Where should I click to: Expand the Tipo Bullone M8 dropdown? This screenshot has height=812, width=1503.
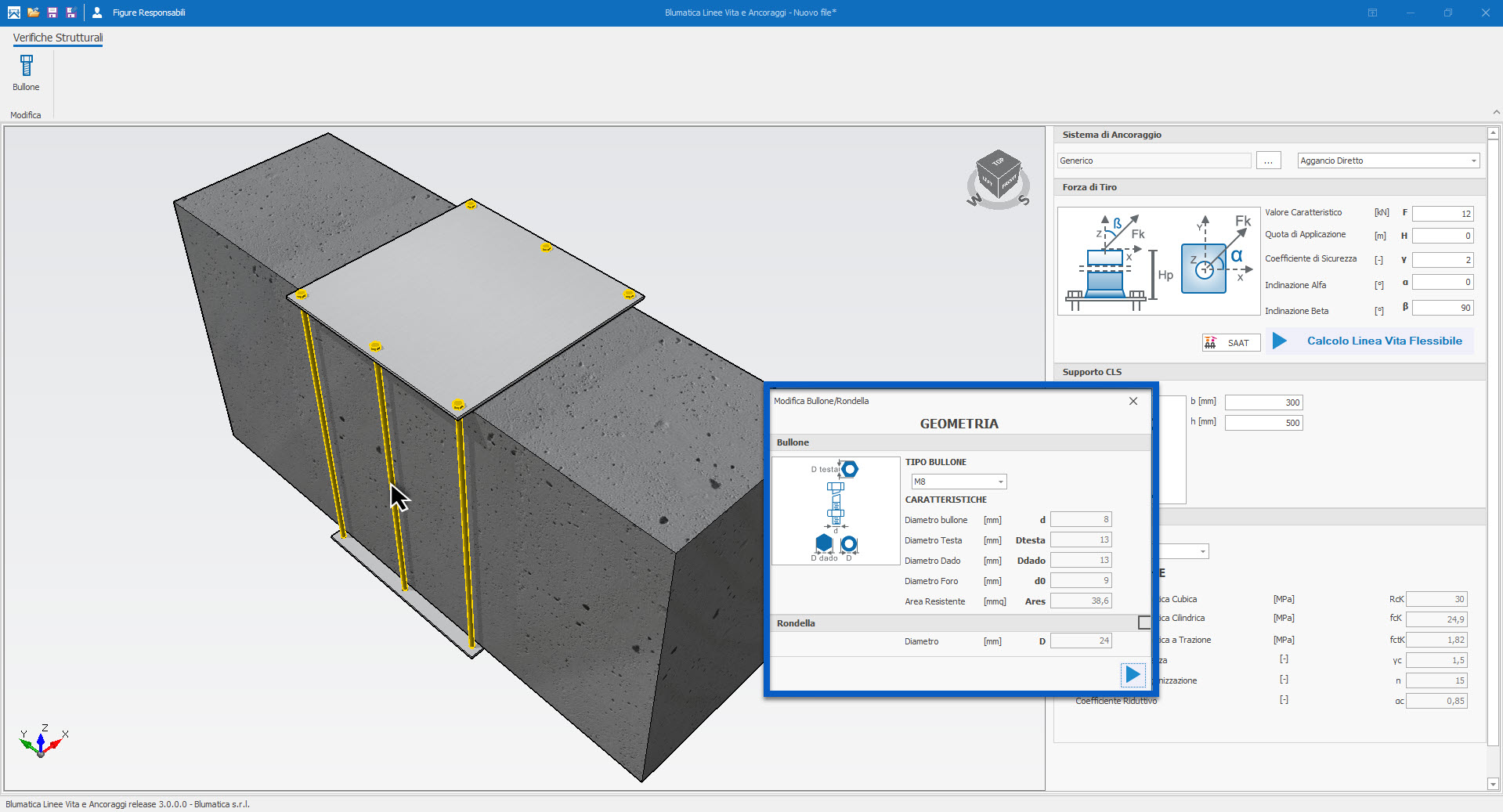[x=1000, y=482]
